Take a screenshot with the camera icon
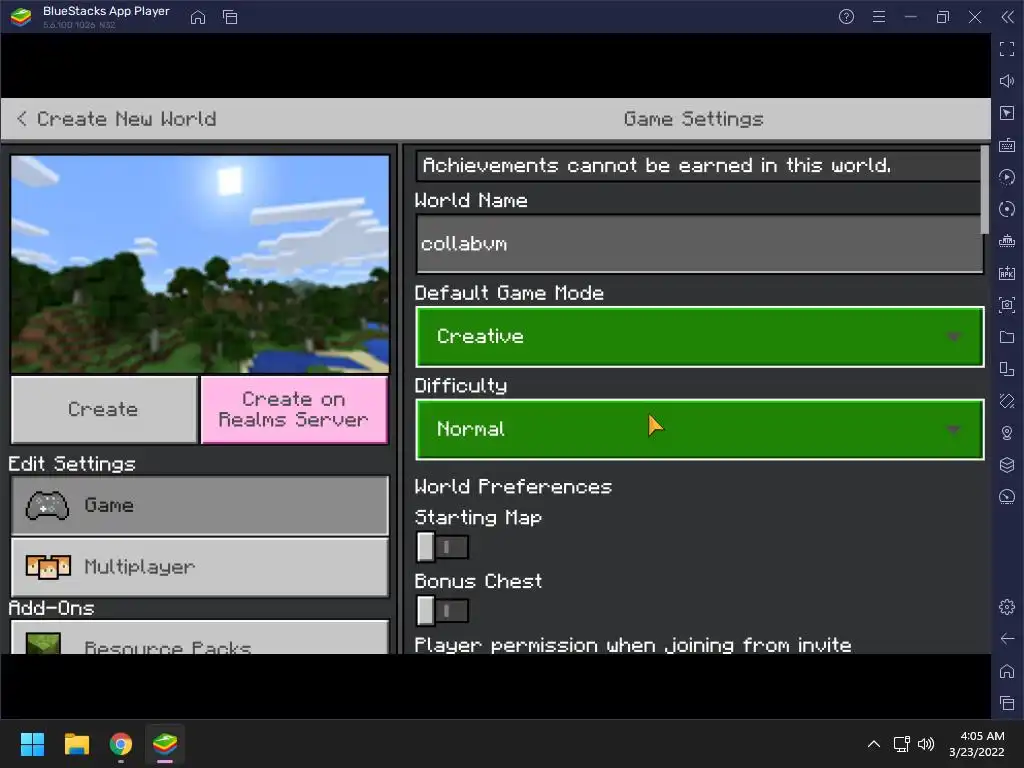This screenshot has width=1024, height=768. coord(1007,305)
